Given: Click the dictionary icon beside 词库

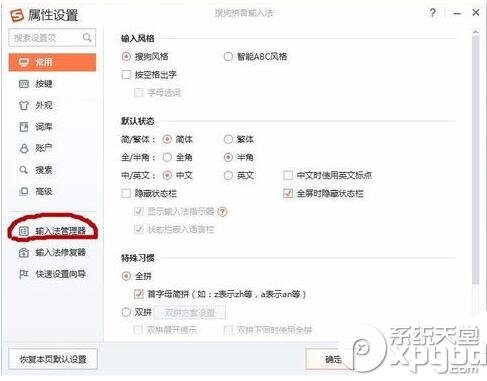Looking at the screenshot, I should (24, 127).
